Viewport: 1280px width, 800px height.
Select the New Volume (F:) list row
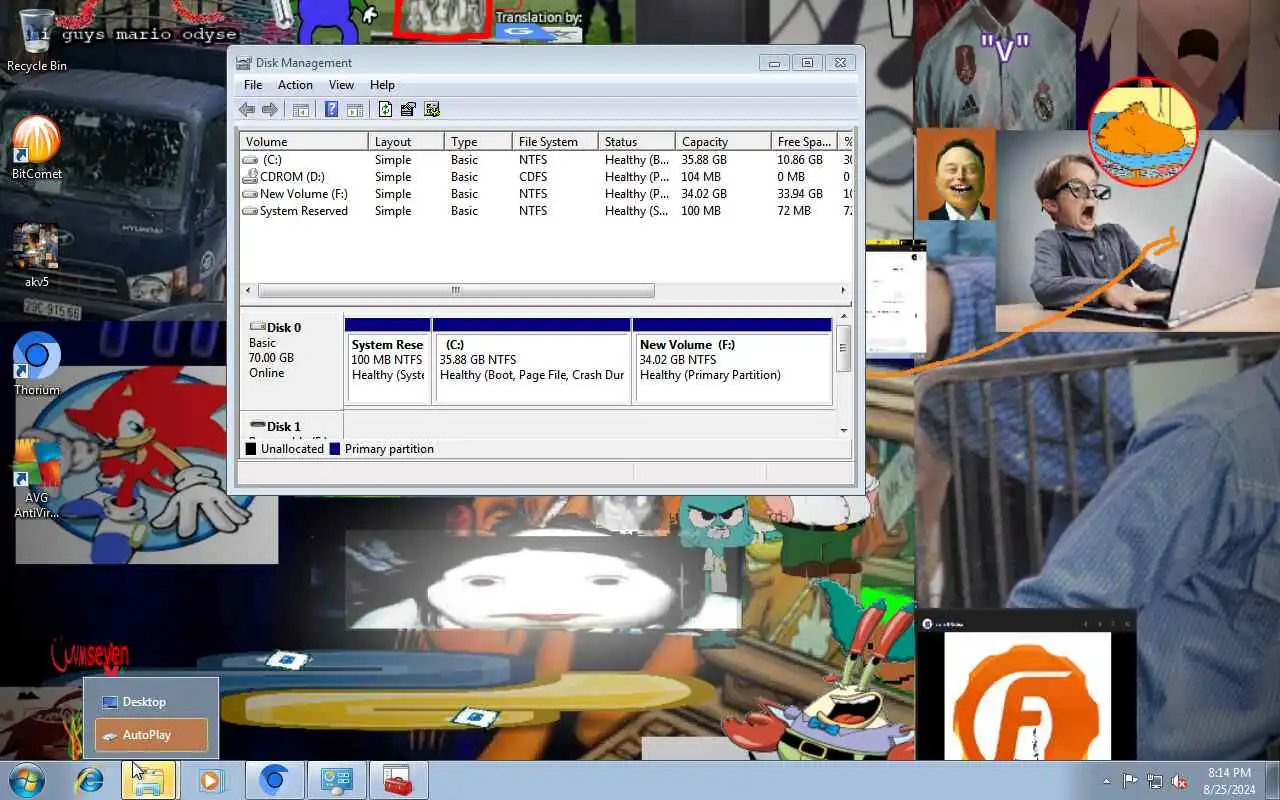pos(546,194)
